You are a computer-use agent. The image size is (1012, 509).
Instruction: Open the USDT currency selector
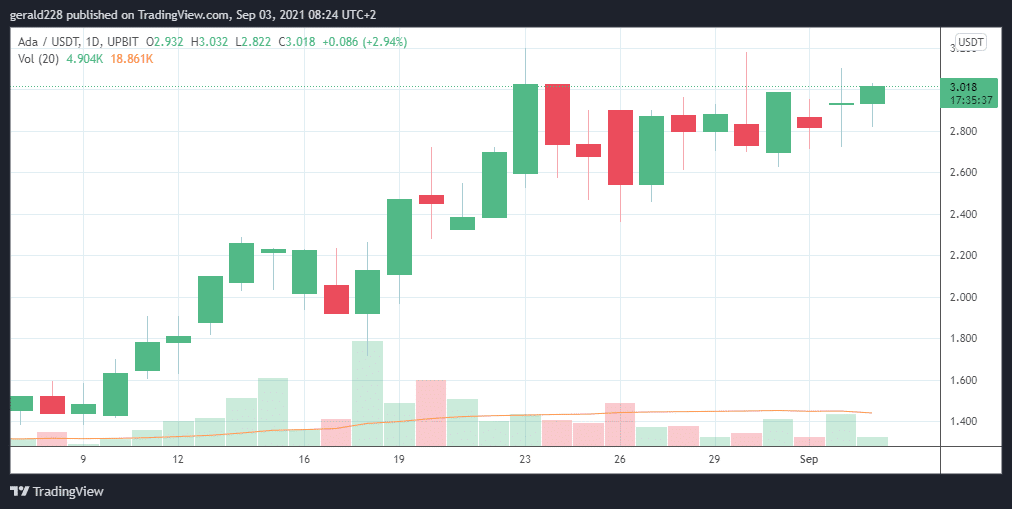[970, 42]
